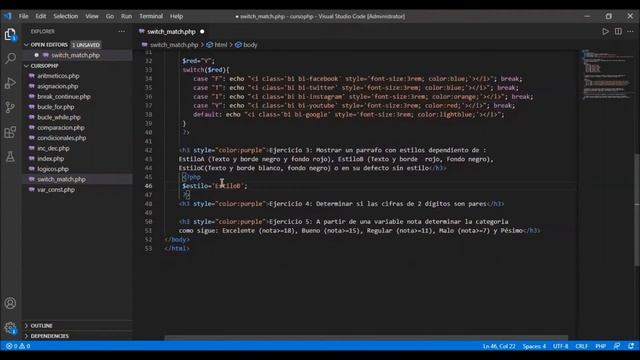This screenshot has height=360, width=640.
Task: Open the html breadcrumb dropdown
Action: click(x=217, y=45)
